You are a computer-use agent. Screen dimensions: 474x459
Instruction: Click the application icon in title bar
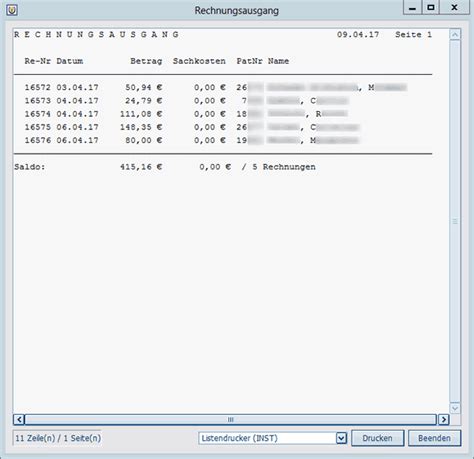coord(12,10)
